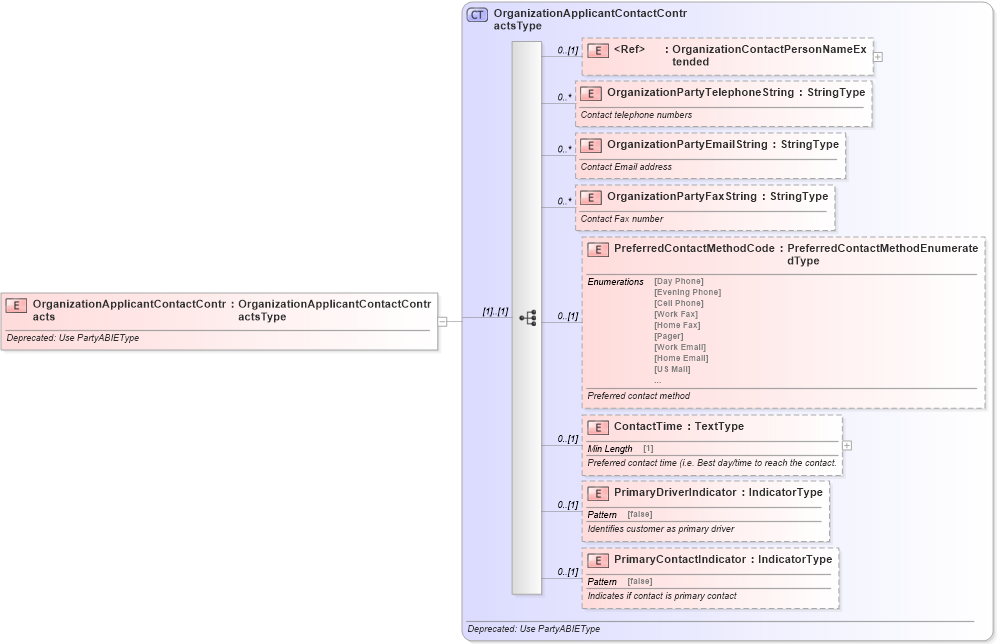Select the E icon of the <Ref> element
Viewport: 997px width, 644px height.
pyautogui.click(x=596, y=49)
